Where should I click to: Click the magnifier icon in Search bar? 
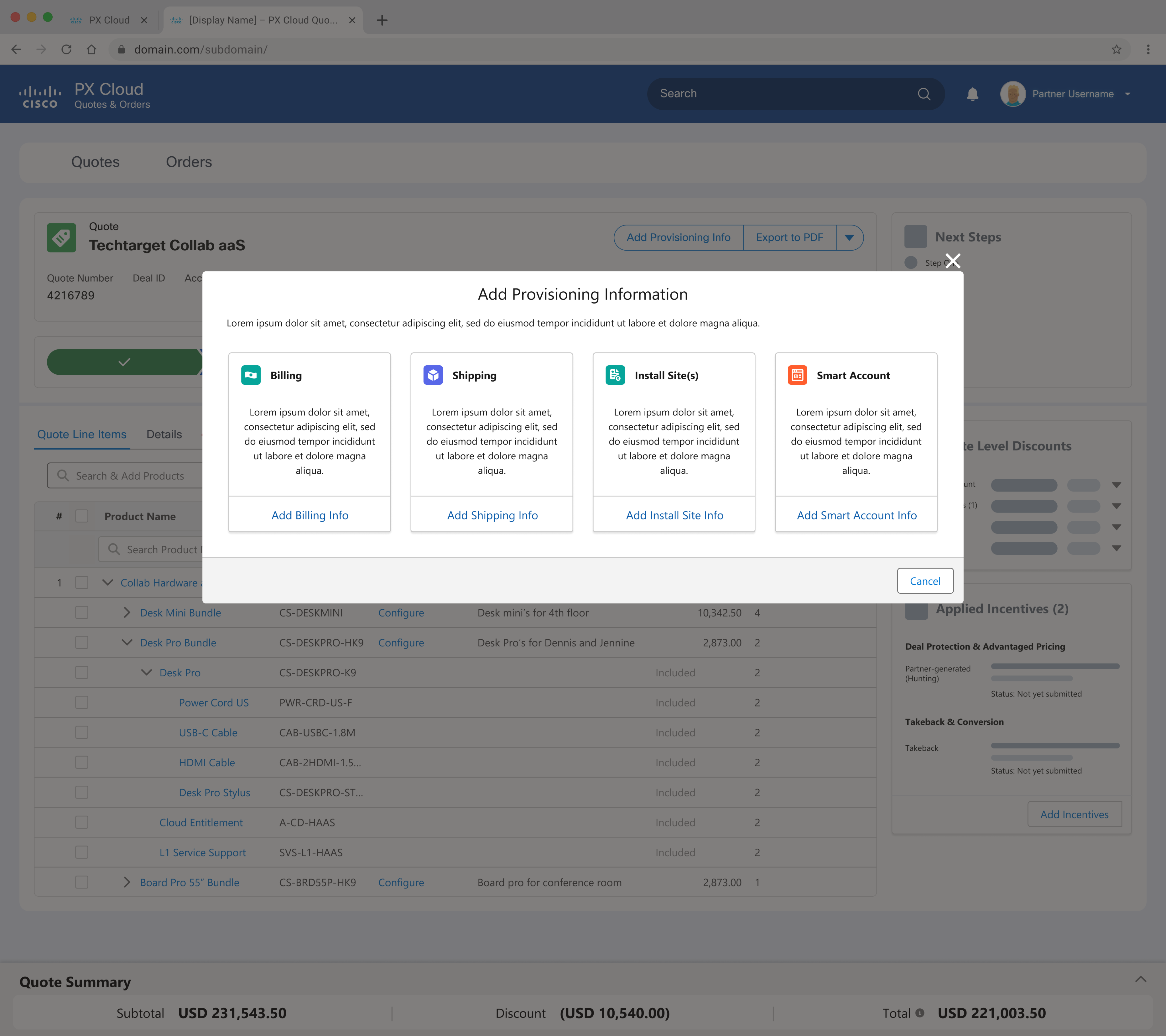[924, 94]
